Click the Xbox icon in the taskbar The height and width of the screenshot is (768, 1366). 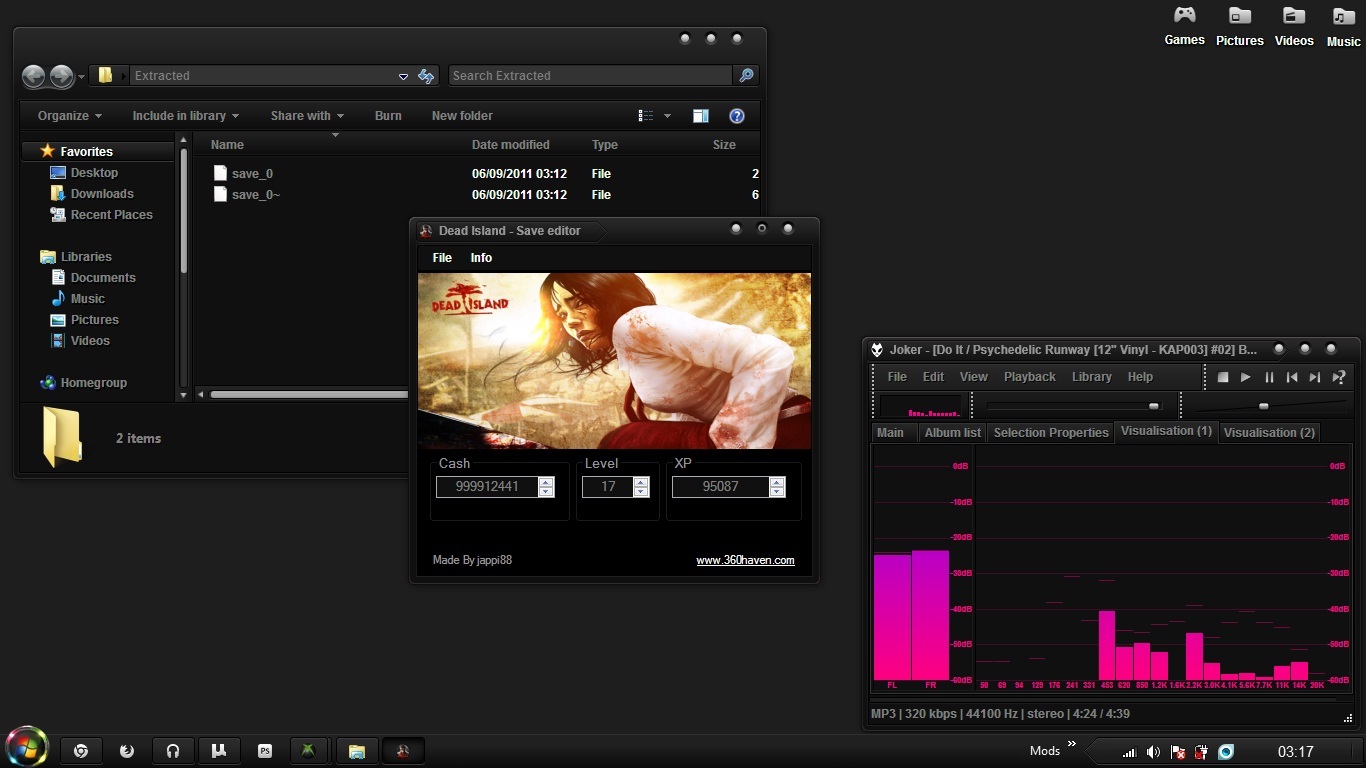(x=309, y=751)
